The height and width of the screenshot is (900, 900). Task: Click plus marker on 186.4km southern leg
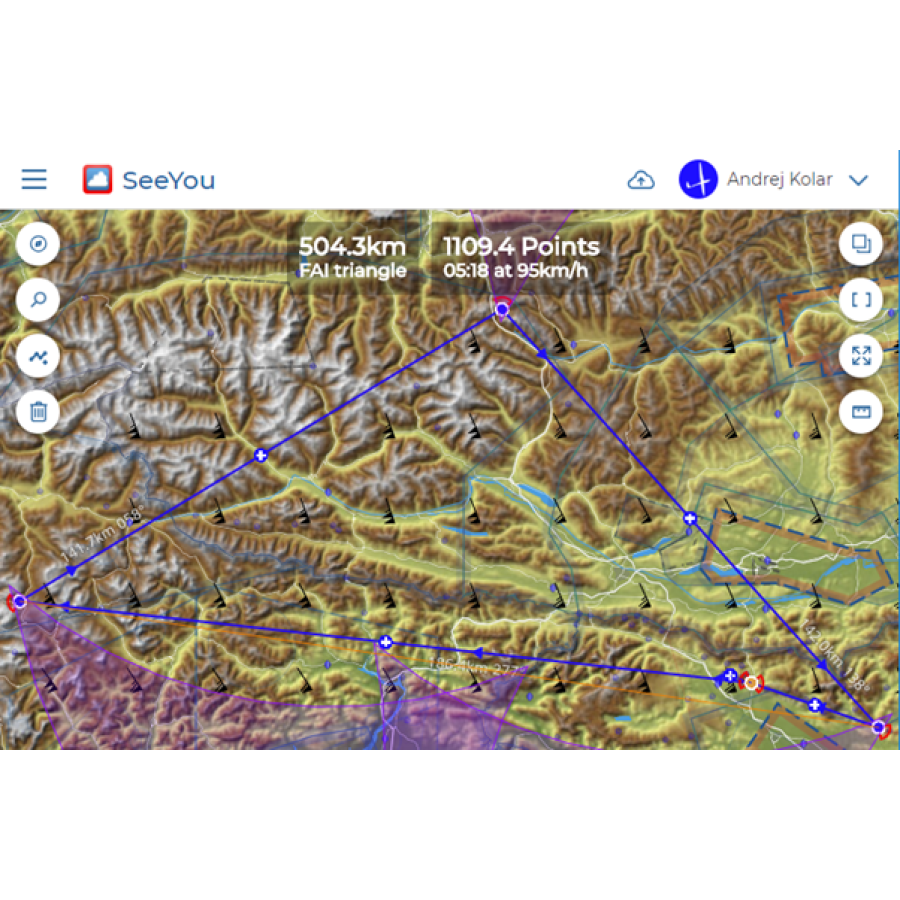point(386,642)
